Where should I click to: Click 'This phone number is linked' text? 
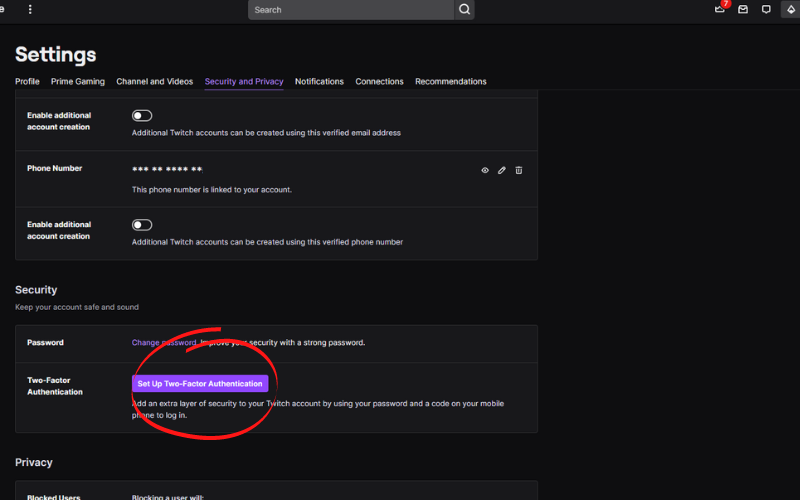[212, 190]
